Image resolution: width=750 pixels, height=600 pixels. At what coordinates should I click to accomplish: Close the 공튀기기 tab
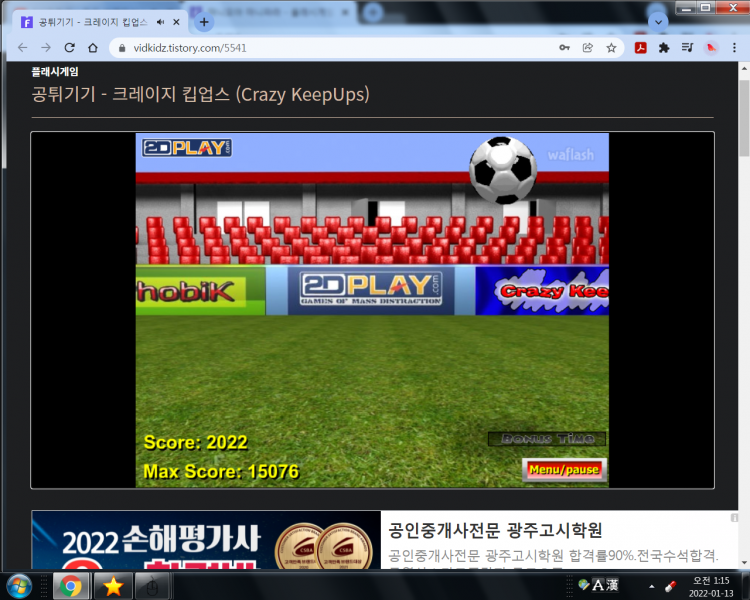click(176, 22)
